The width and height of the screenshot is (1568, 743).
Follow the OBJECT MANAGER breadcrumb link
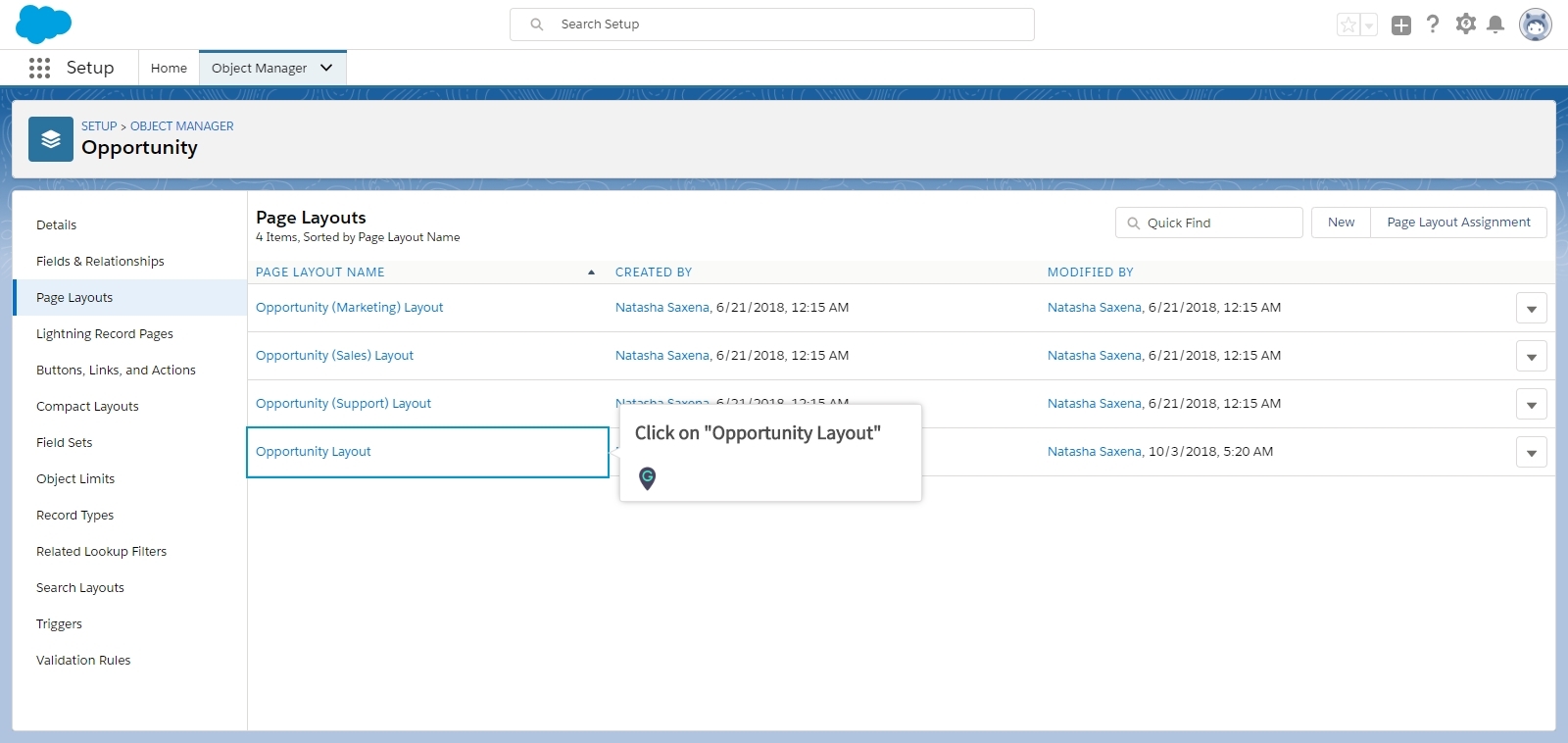182,126
